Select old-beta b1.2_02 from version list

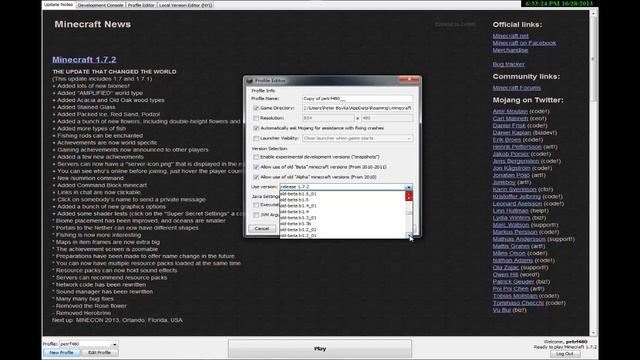coord(342,230)
